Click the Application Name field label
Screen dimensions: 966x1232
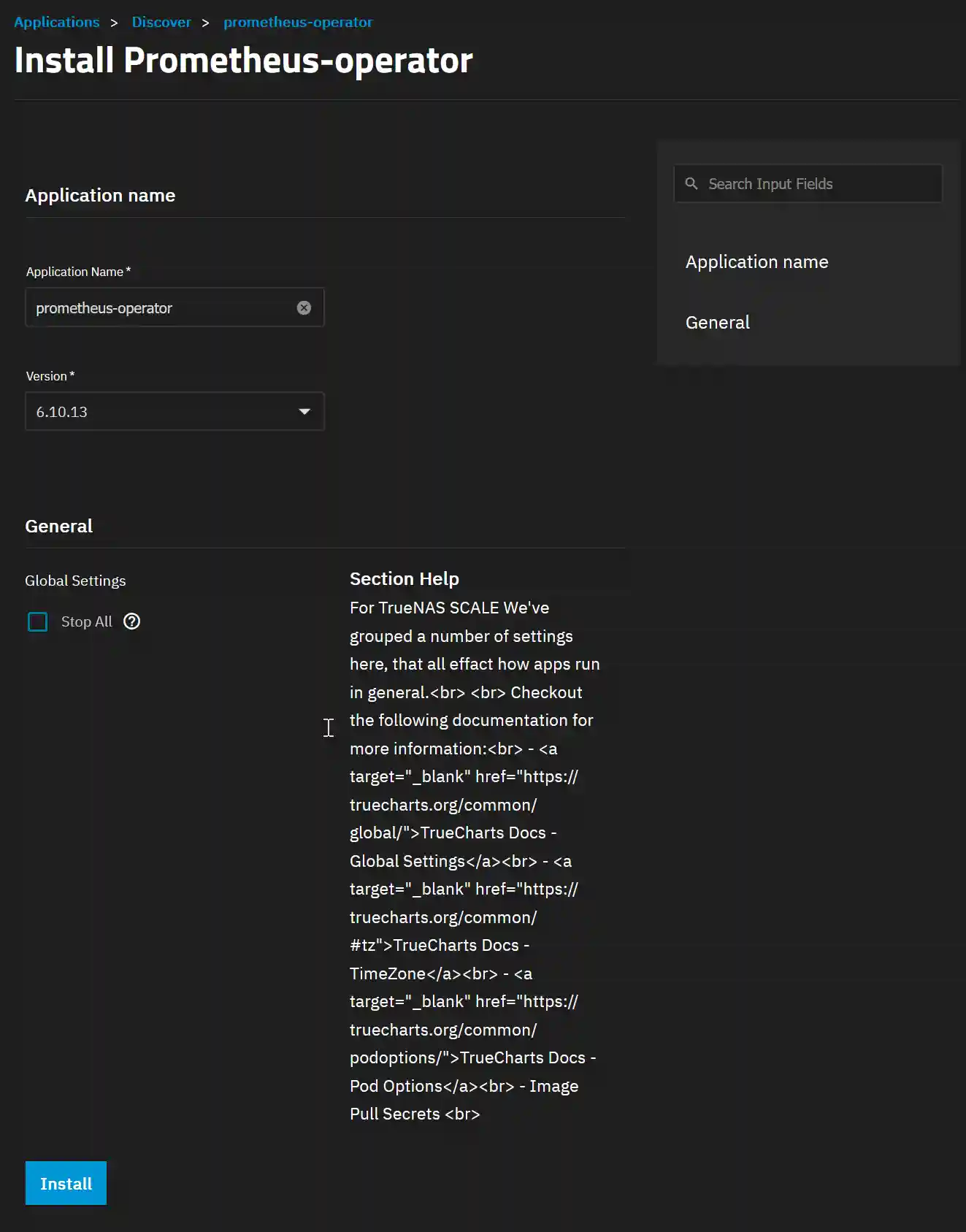[79, 272]
